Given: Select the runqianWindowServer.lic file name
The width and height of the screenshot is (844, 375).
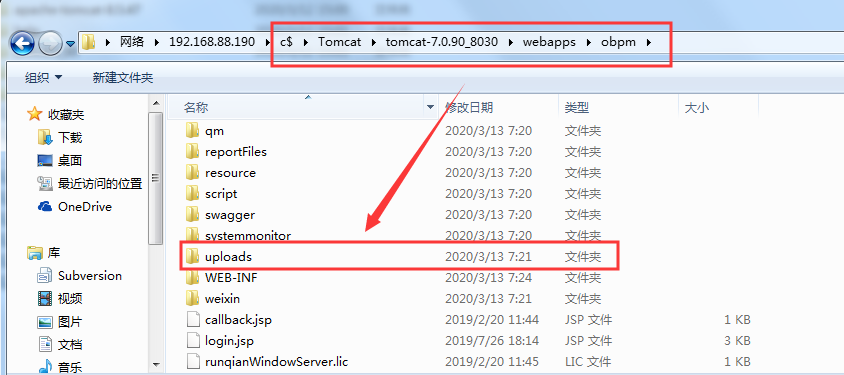Looking at the screenshot, I should click(x=277, y=362).
